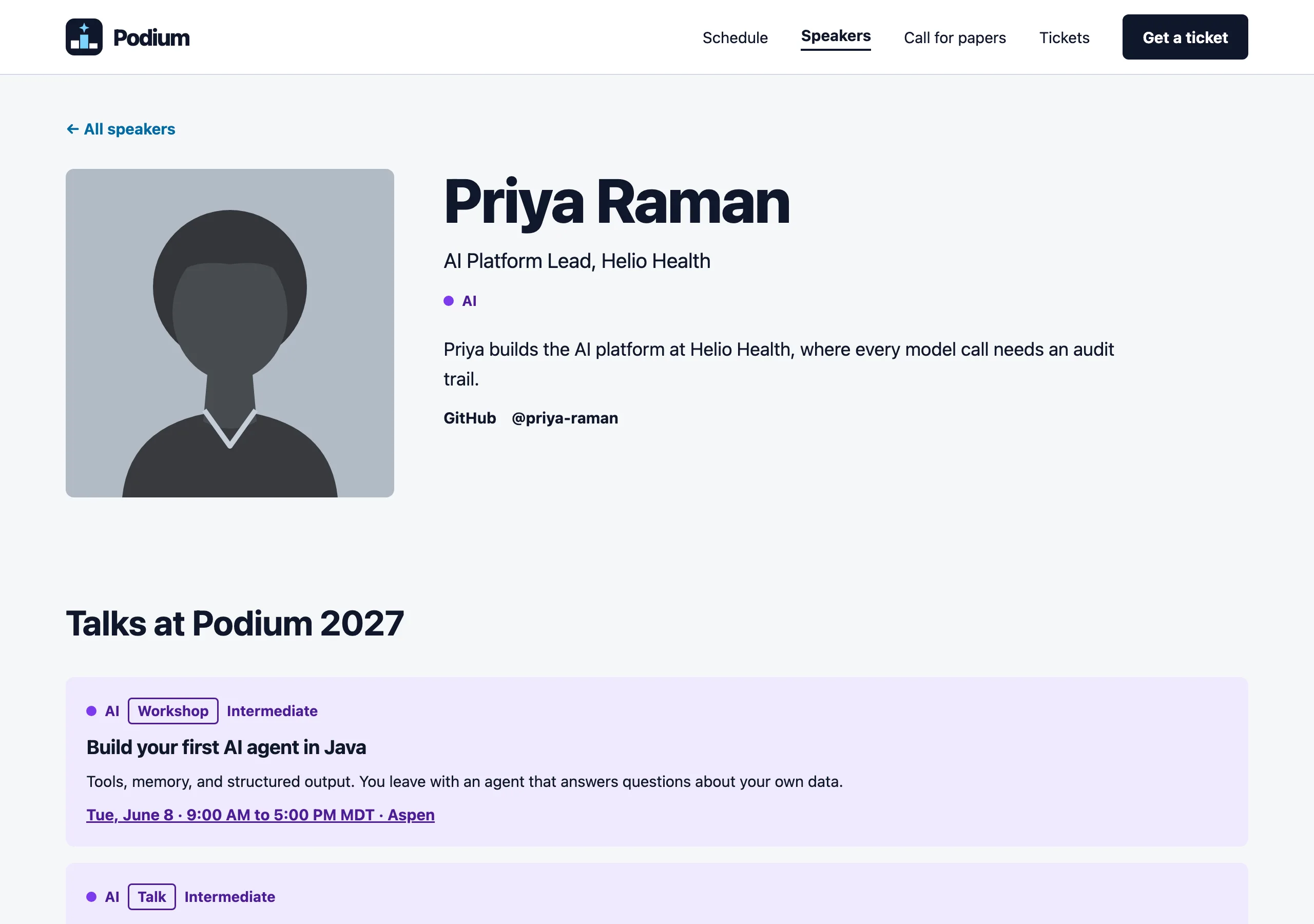
Task: Click Priya Raman's portrait image
Action: click(229, 333)
